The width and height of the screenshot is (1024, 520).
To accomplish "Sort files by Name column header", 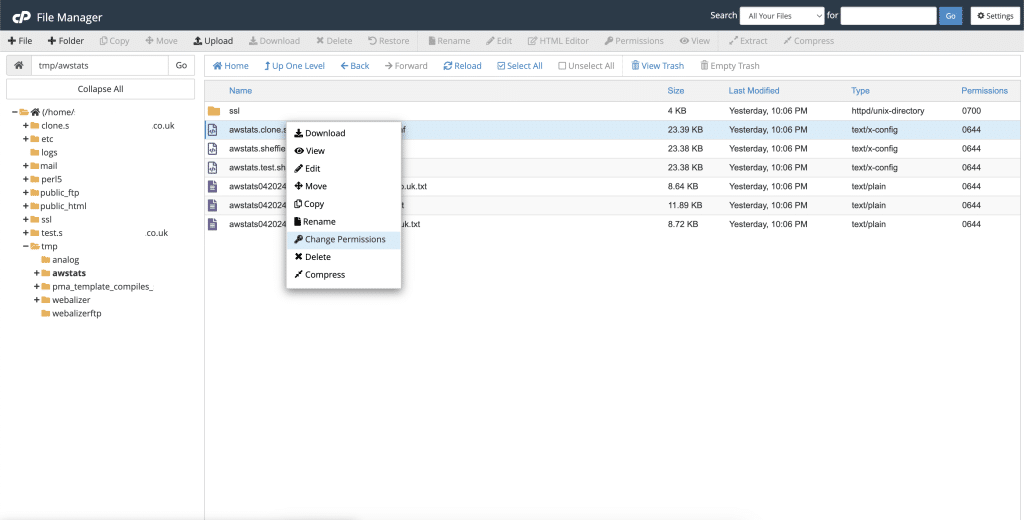I will tap(240, 91).
